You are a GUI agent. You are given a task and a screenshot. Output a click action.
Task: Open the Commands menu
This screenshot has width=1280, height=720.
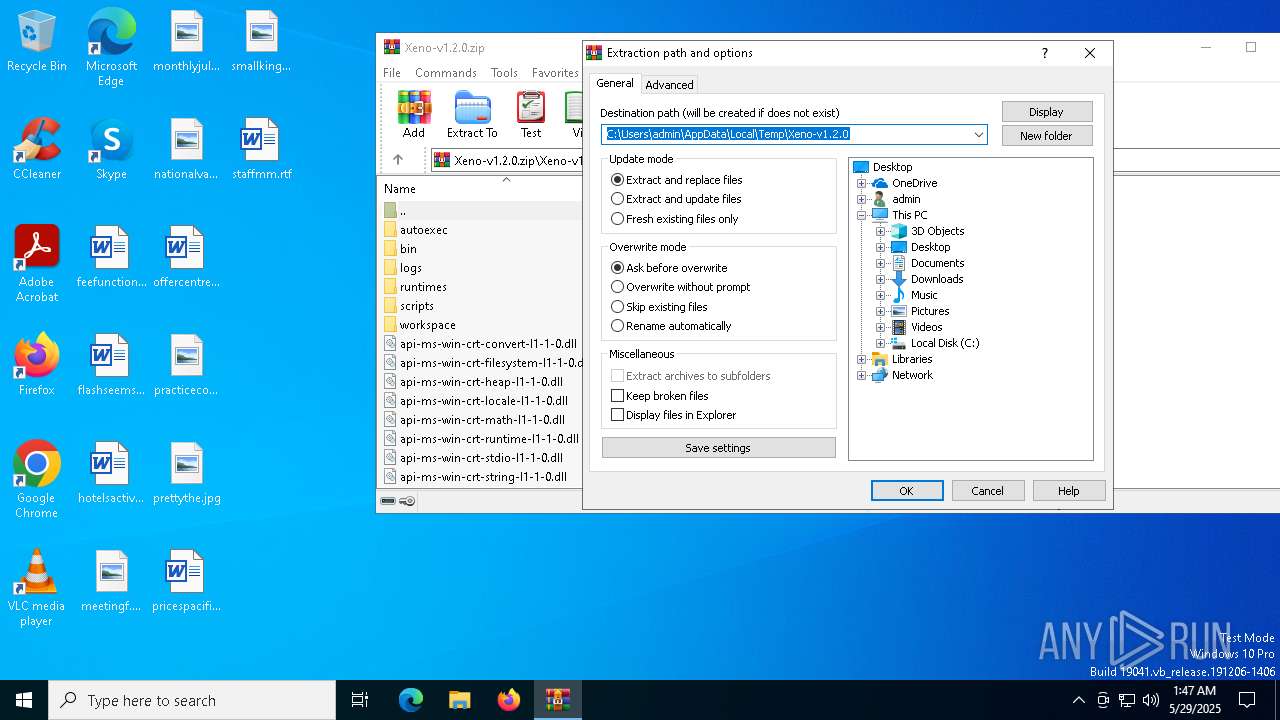[446, 73]
